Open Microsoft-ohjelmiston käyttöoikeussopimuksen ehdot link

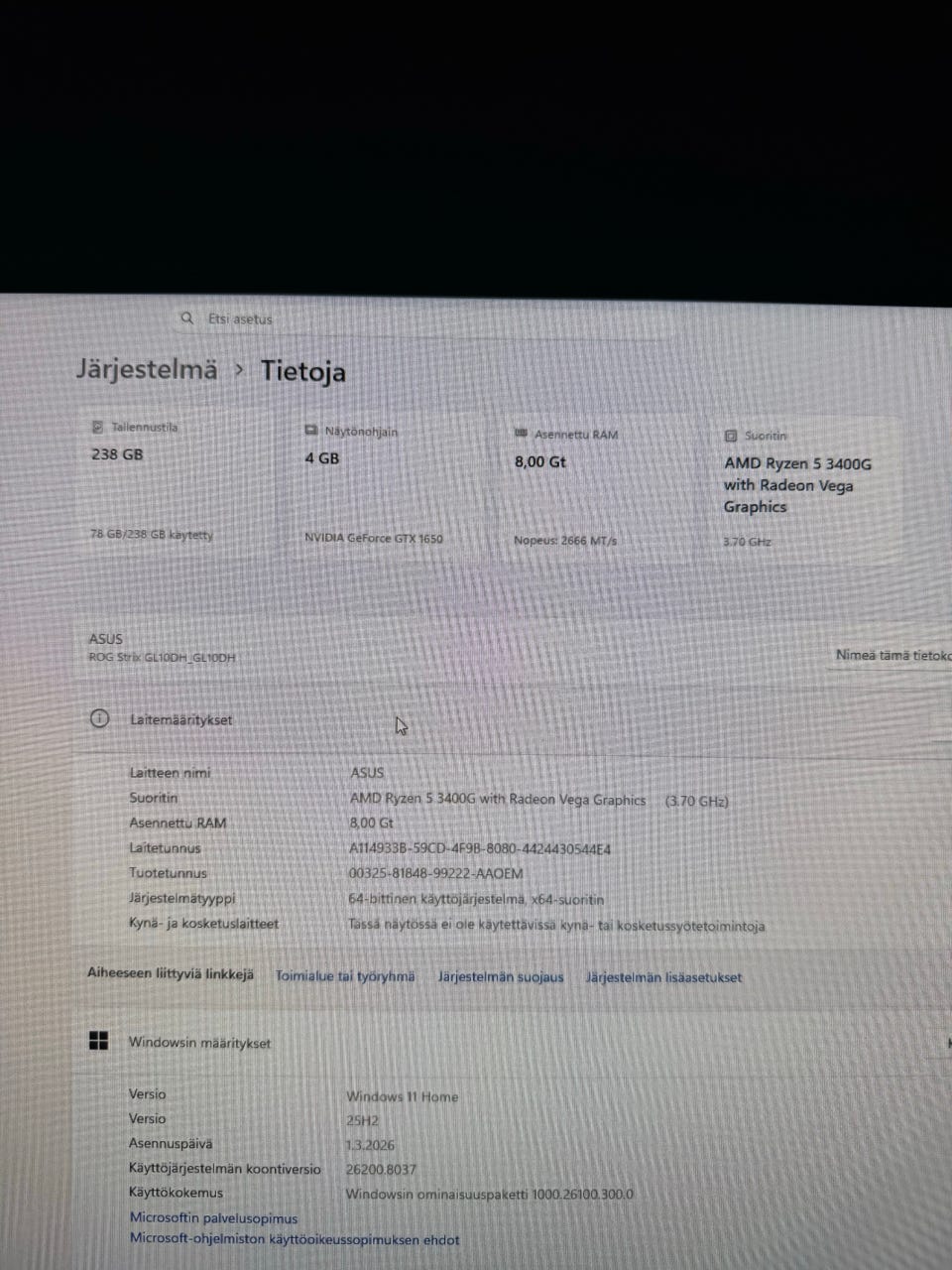point(295,1239)
